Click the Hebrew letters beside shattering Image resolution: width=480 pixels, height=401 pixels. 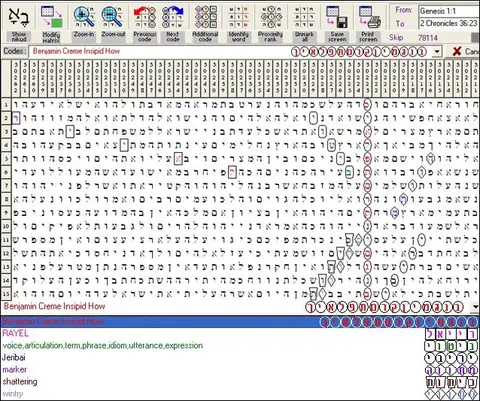coord(452,382)
